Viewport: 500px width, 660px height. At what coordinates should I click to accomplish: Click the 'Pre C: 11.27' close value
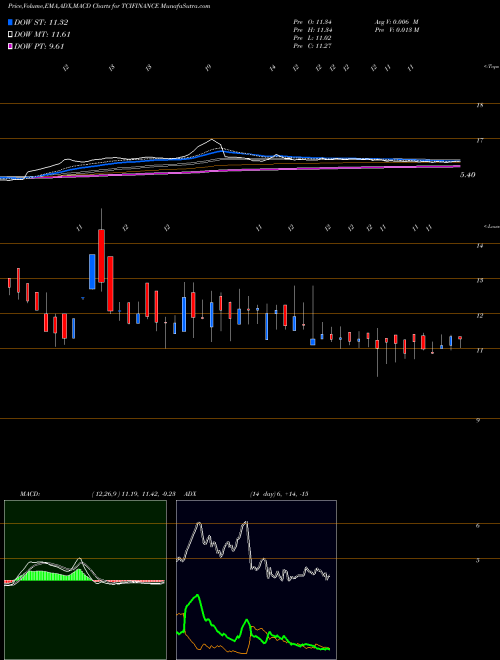(313, 46)
